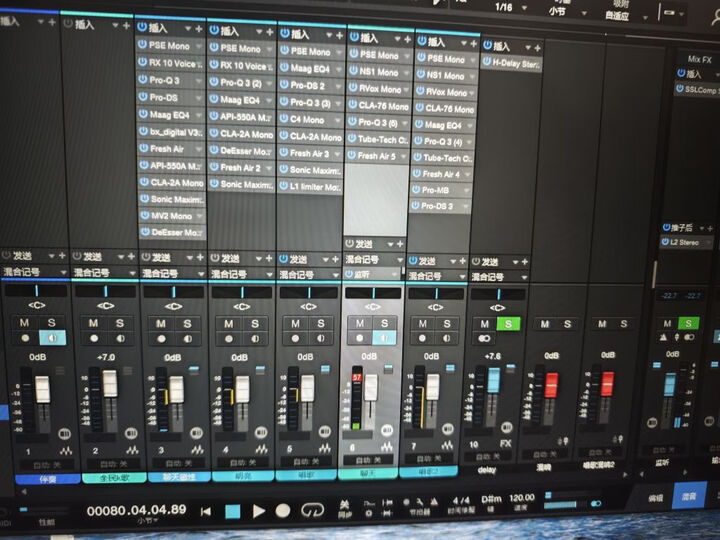
Task: Click the 00080.04.04.89 time display
Action: (136, 509)
